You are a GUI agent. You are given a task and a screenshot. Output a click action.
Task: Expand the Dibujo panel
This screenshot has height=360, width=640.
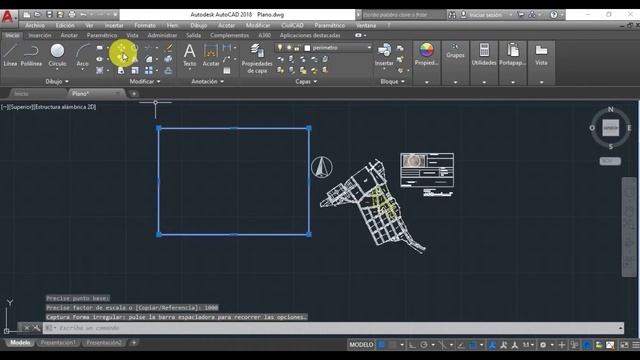tap(57, 82)
